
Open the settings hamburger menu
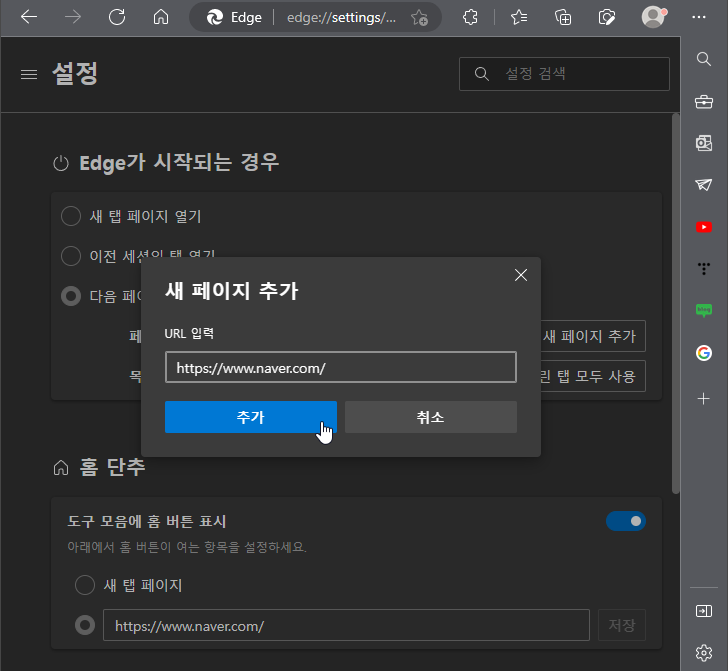29,74
